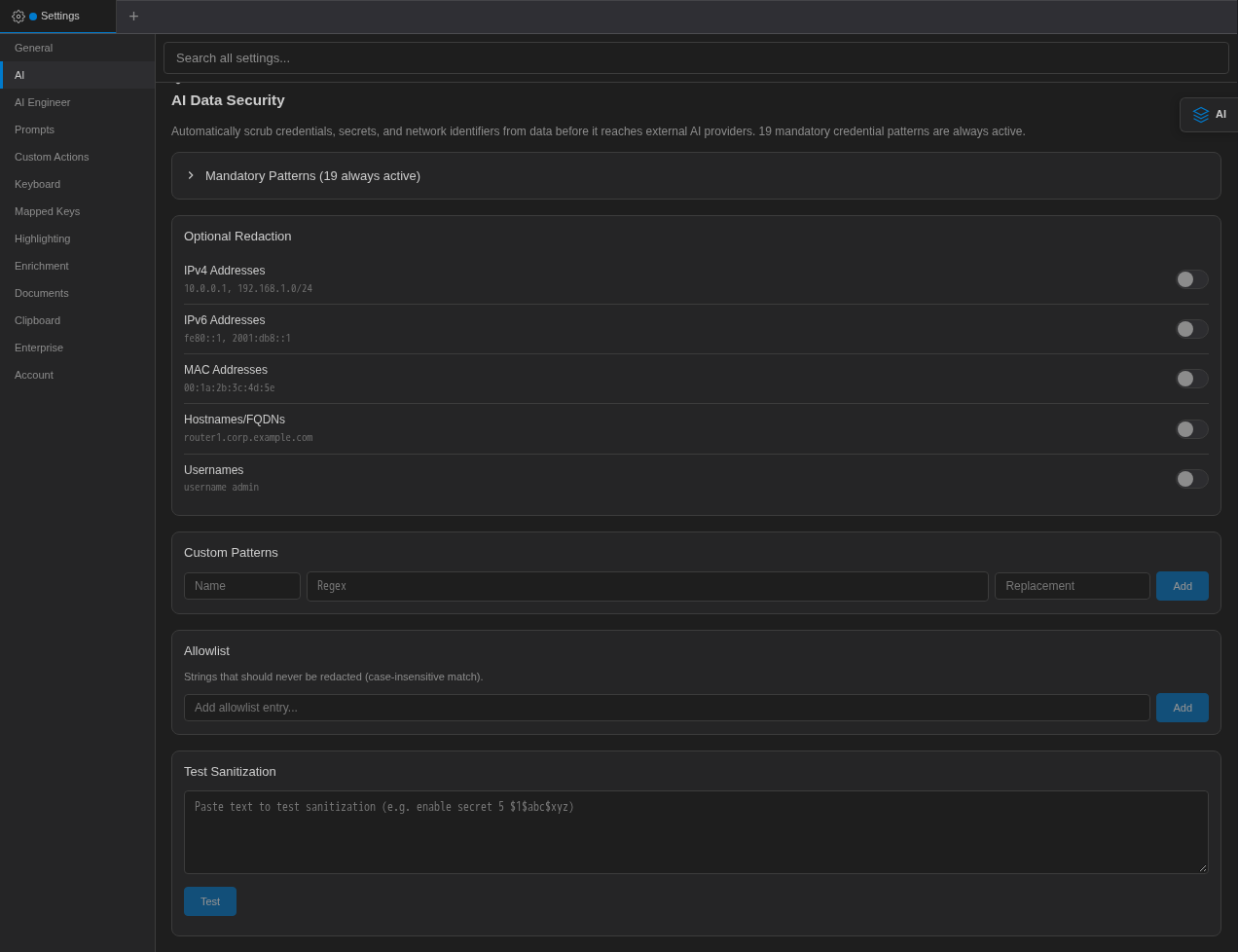Image resolution: width=1238 pixels, height=952 pixels.
Task: Open Keyboard settings
Action: (x=77, y=184)
